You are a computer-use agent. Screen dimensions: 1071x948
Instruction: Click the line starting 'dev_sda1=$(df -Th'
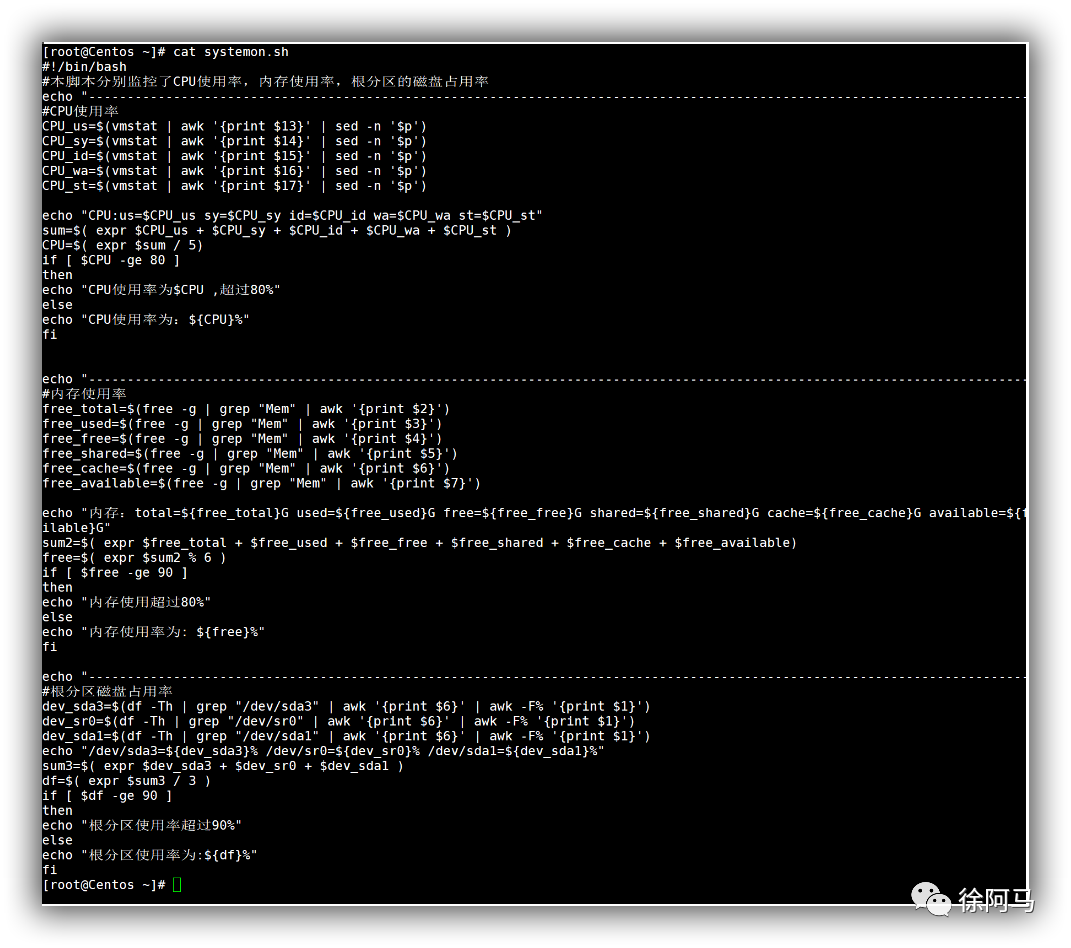click(x=346, y=736)
